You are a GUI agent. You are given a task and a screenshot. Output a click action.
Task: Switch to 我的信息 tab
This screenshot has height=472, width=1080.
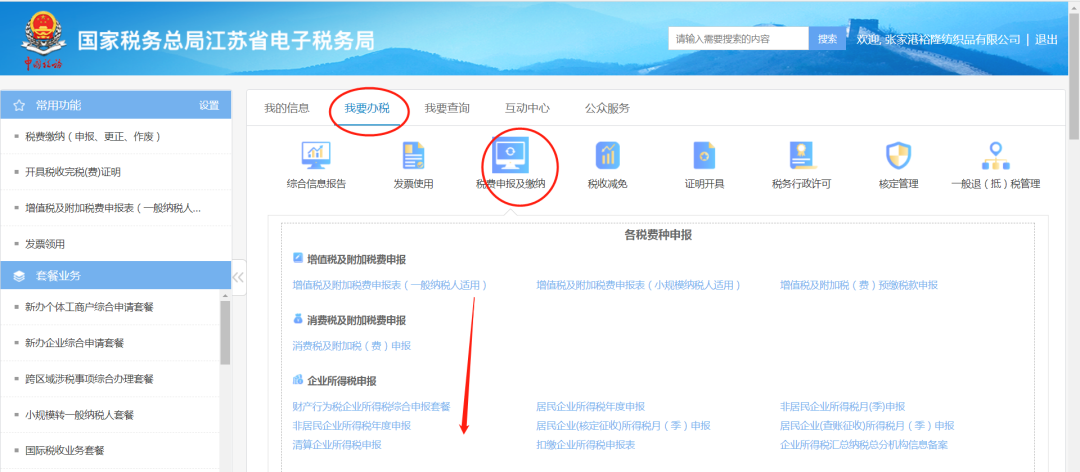point(287,108)
